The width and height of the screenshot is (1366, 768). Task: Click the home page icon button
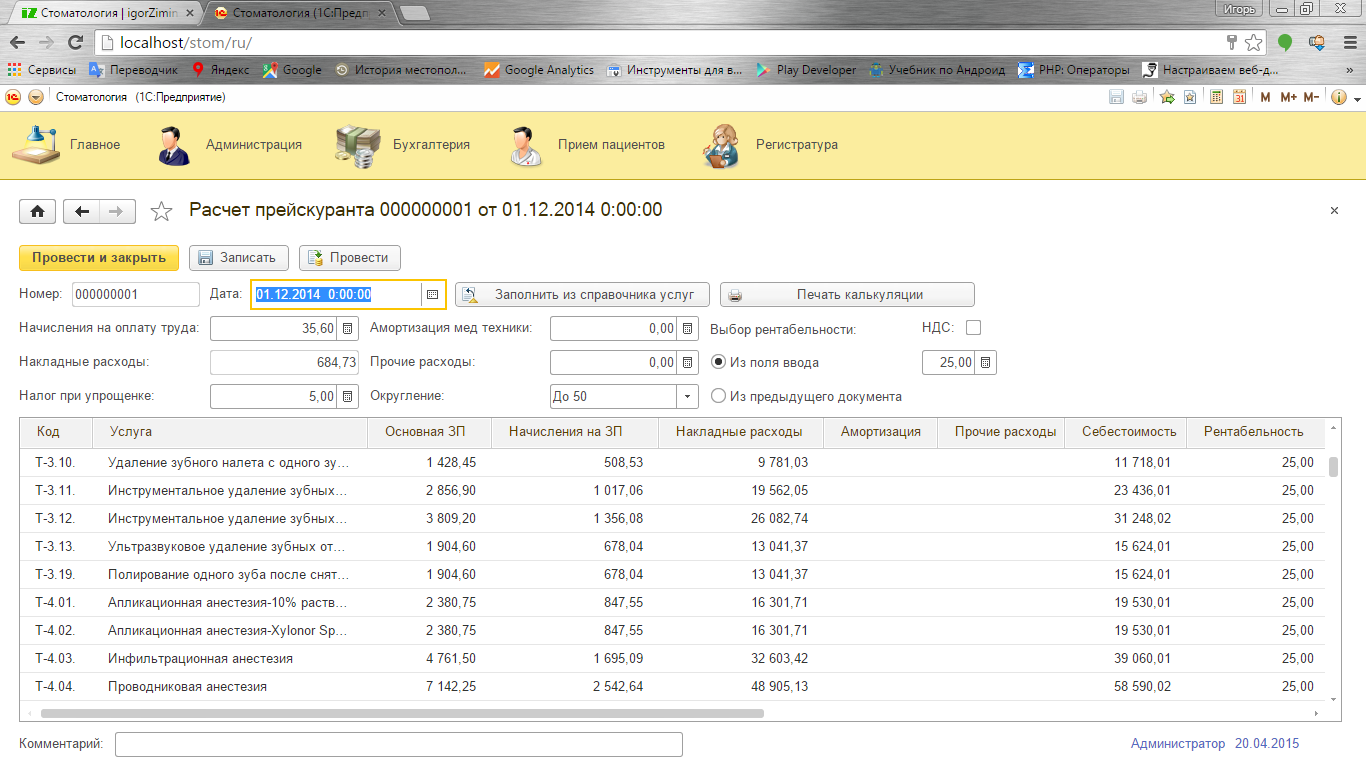point(38,211)
